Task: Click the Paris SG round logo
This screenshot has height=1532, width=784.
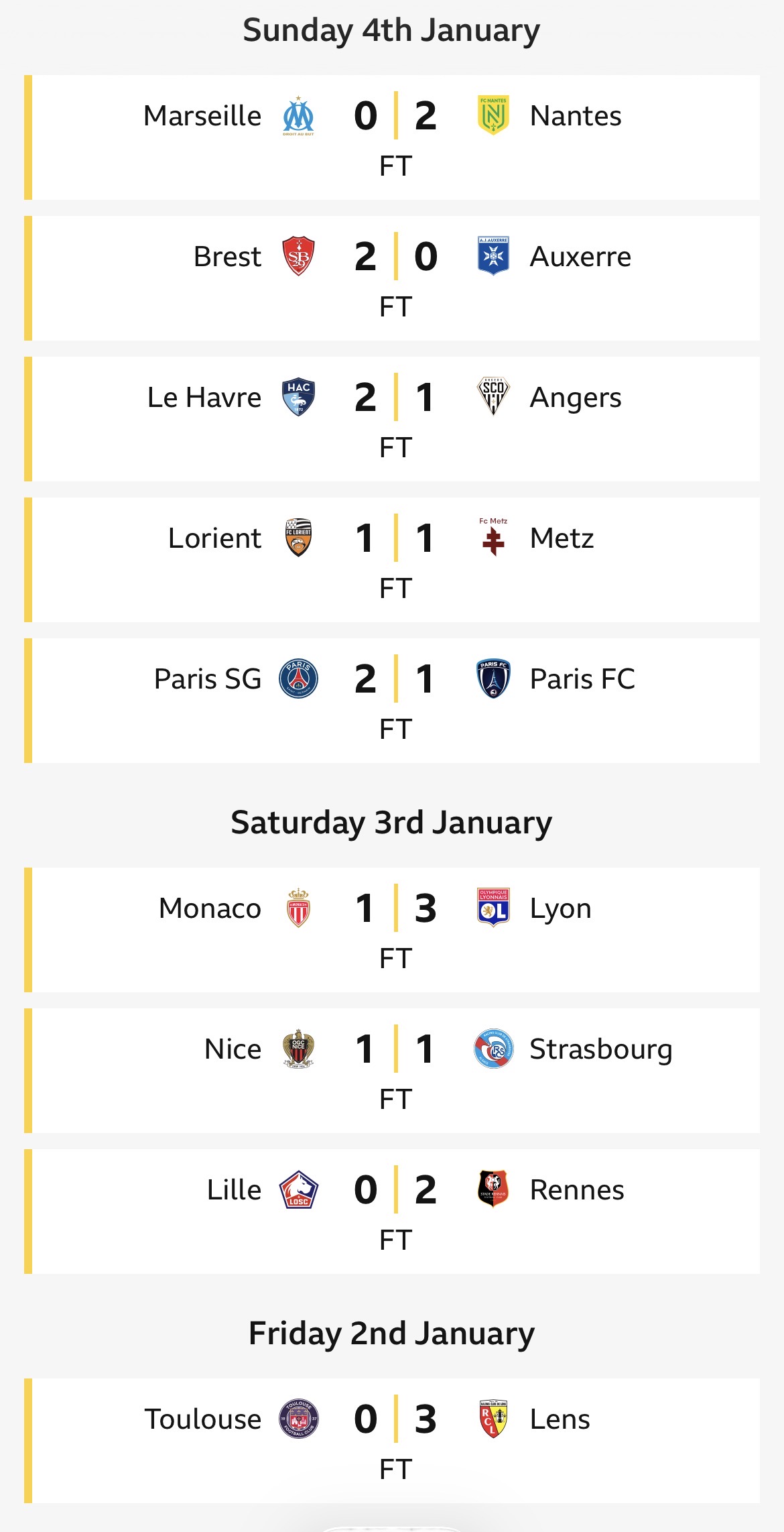Action: point(298,679)
